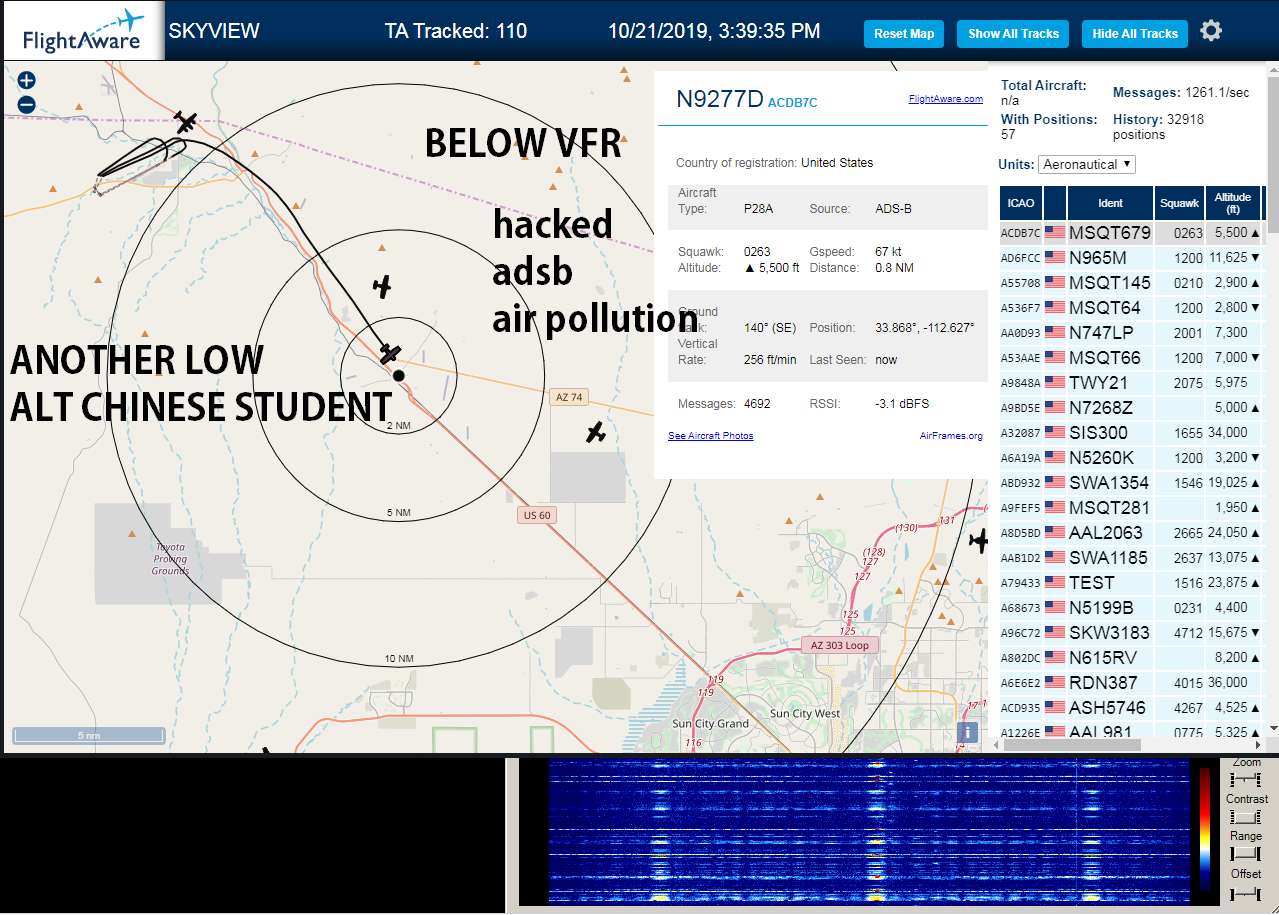Select the MSQT145 aircraft row
Image resolution: width=1279 pixels, height=915 pixels.
click(x=1131, y=282)
